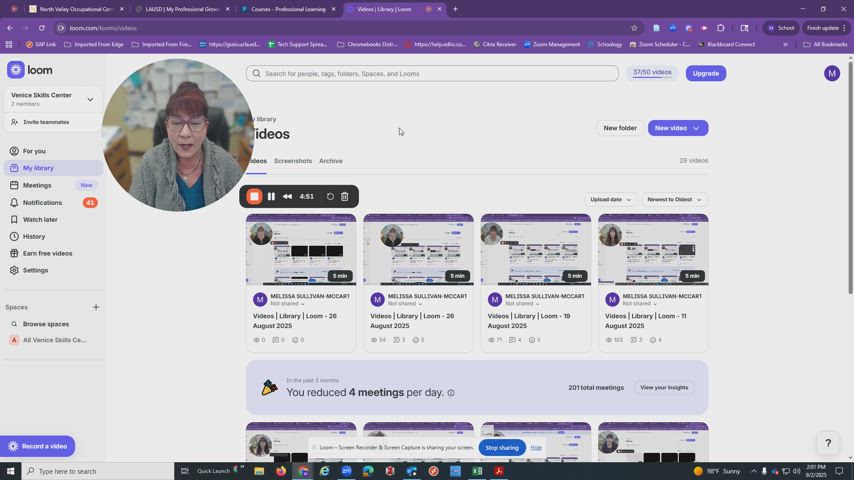Image resolution: width=854 pixels, height=480 pixels.
Task: Rewind the recording in control bar
Action: point(287,196)
